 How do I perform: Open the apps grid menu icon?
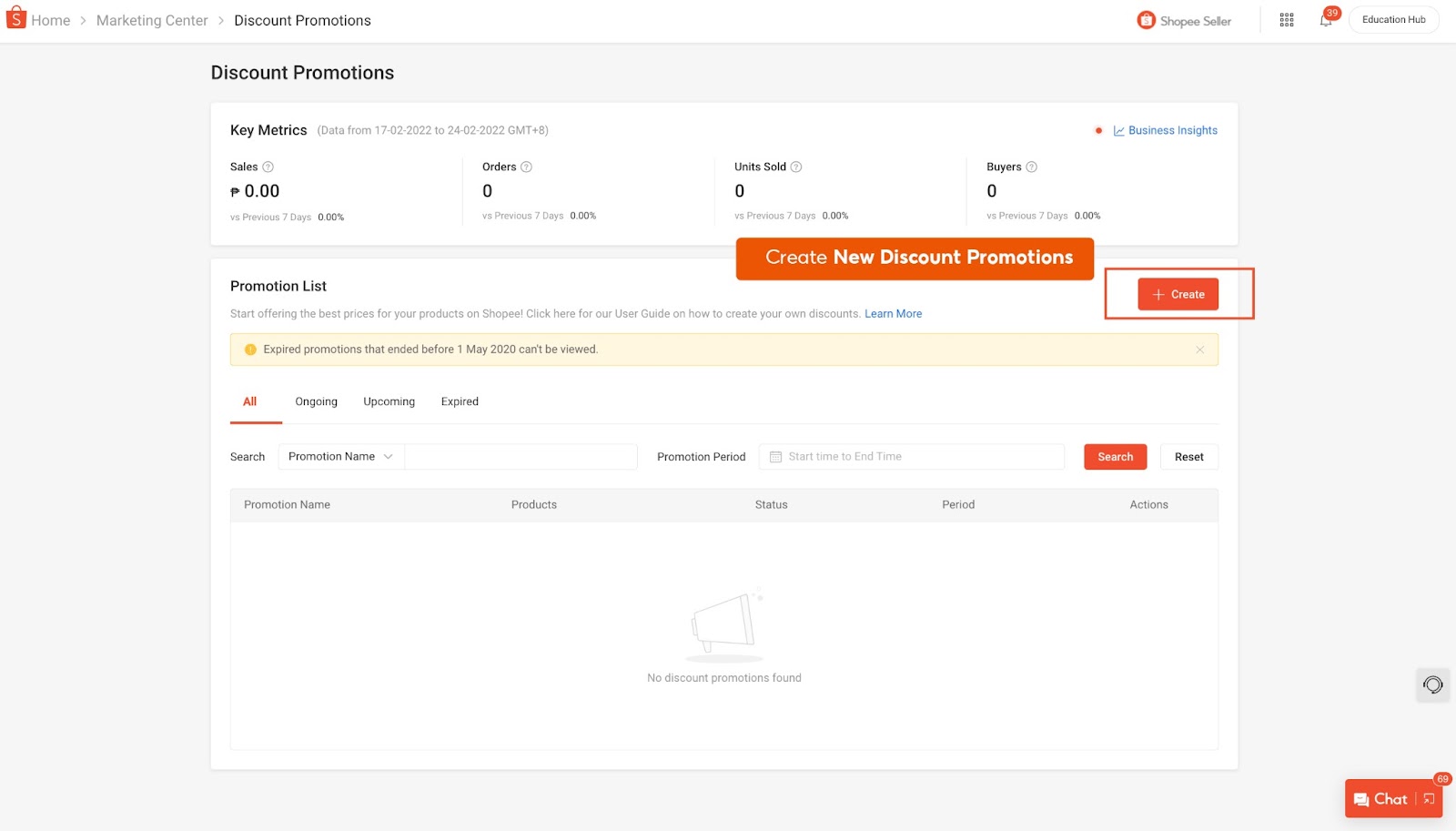pos(1286,19)
